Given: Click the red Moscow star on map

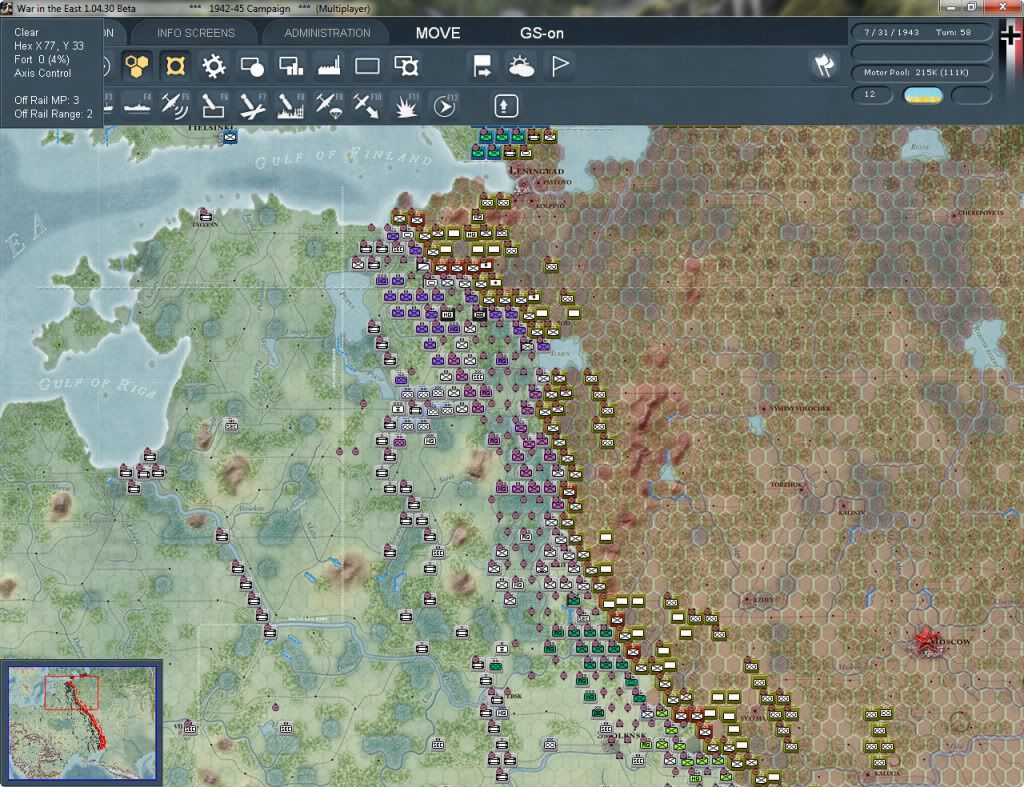Looking at the screenshot, I should coord(925,639).
